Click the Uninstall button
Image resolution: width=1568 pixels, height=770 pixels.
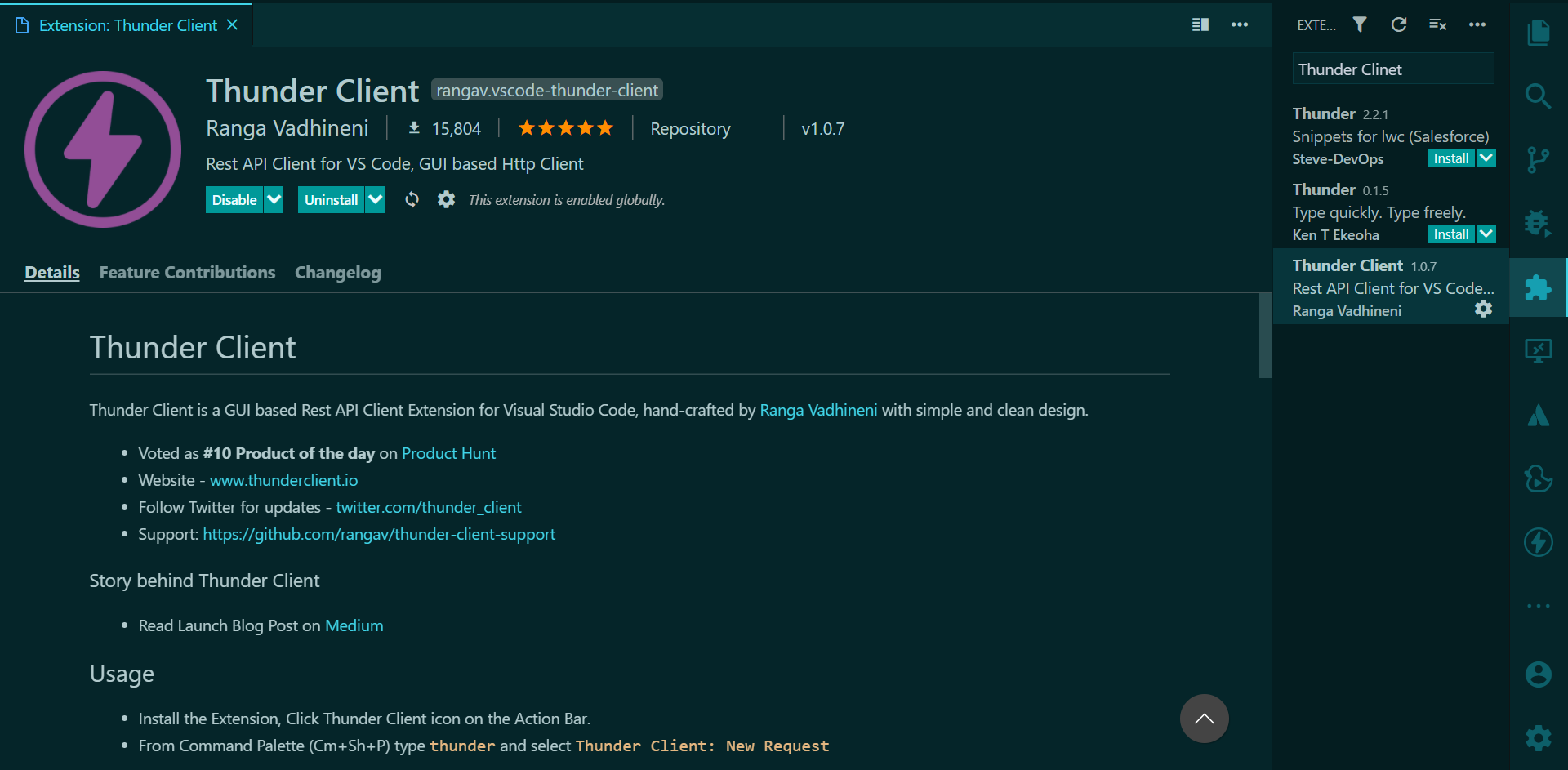pos(331,199)
